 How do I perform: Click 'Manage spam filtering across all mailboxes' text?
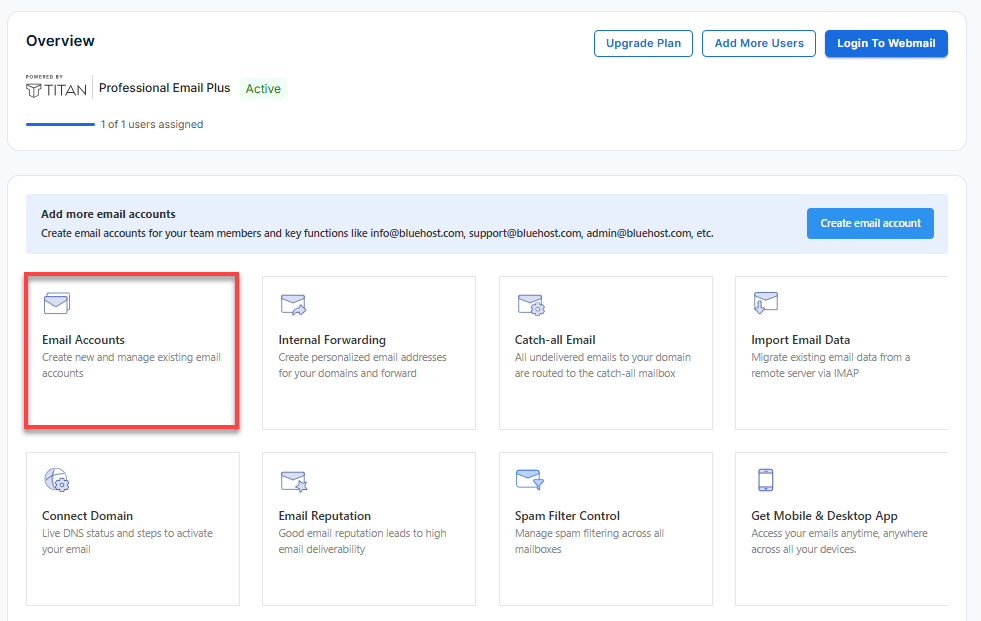[x=589, y=541]
